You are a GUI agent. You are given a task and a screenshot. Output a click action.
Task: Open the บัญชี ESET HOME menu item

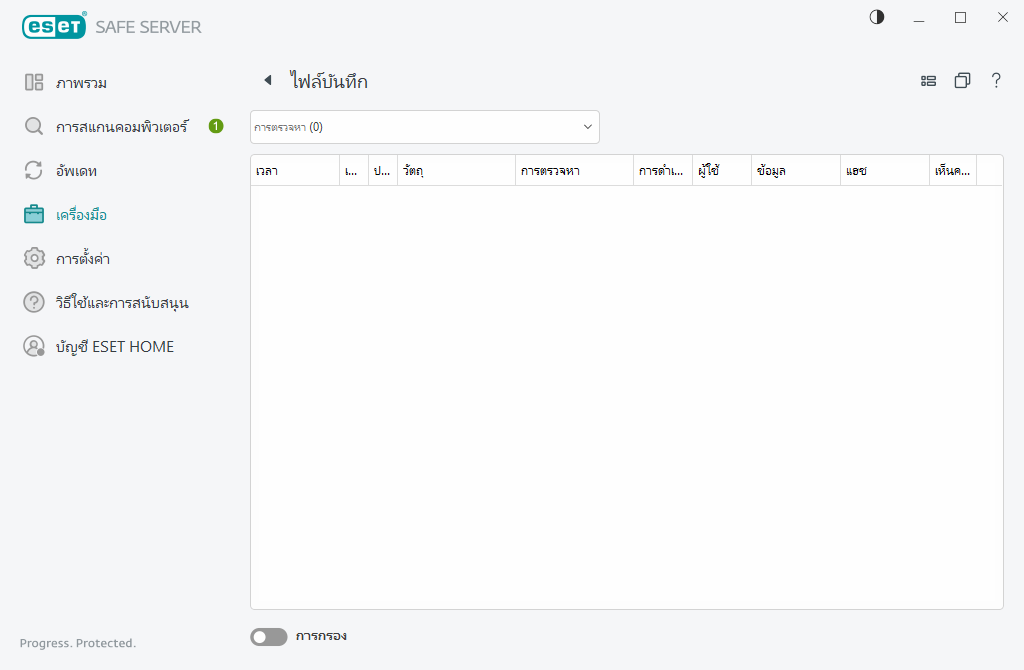(114, 347)
